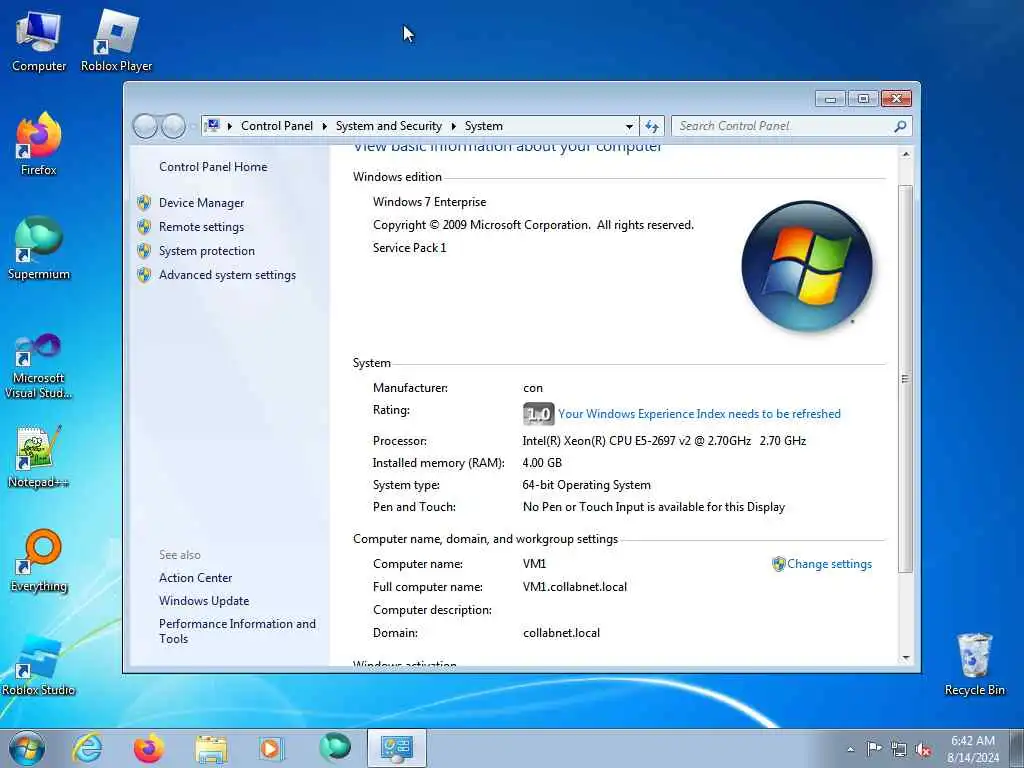This screenshot has height=768, width=1024.
Task: Click Your Windows Experience Index needs refreshed link
Action: coord(699,414)
